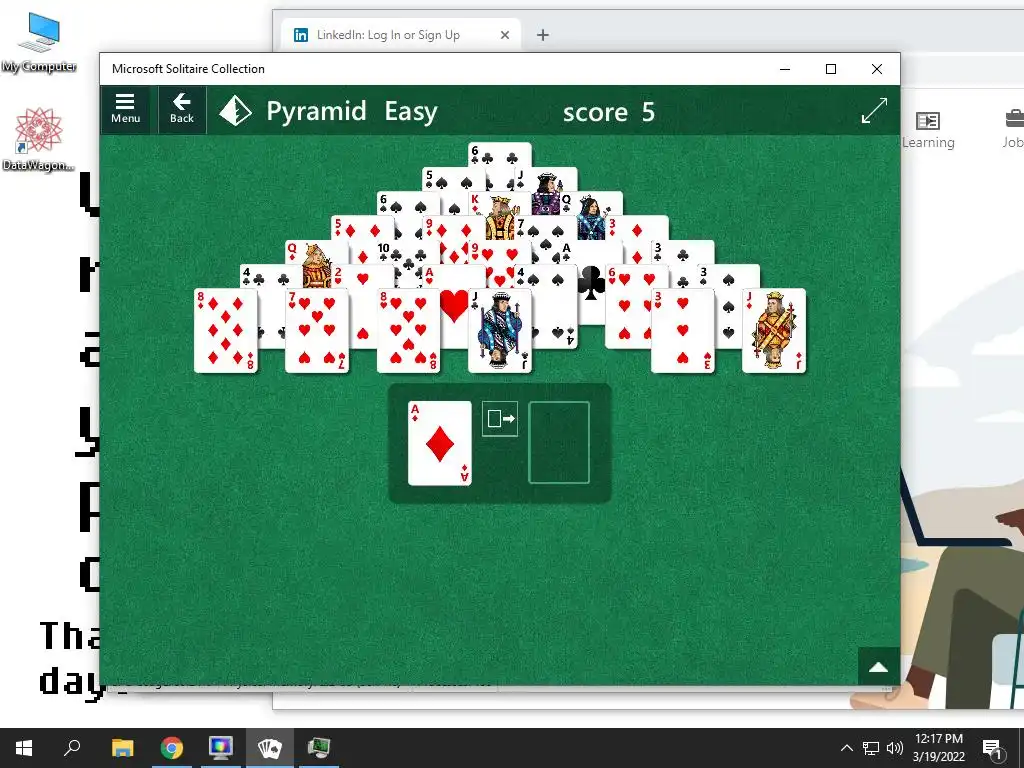
Task: Open the DataWagon desktop shortcut
Action: [x=39, y=138]
